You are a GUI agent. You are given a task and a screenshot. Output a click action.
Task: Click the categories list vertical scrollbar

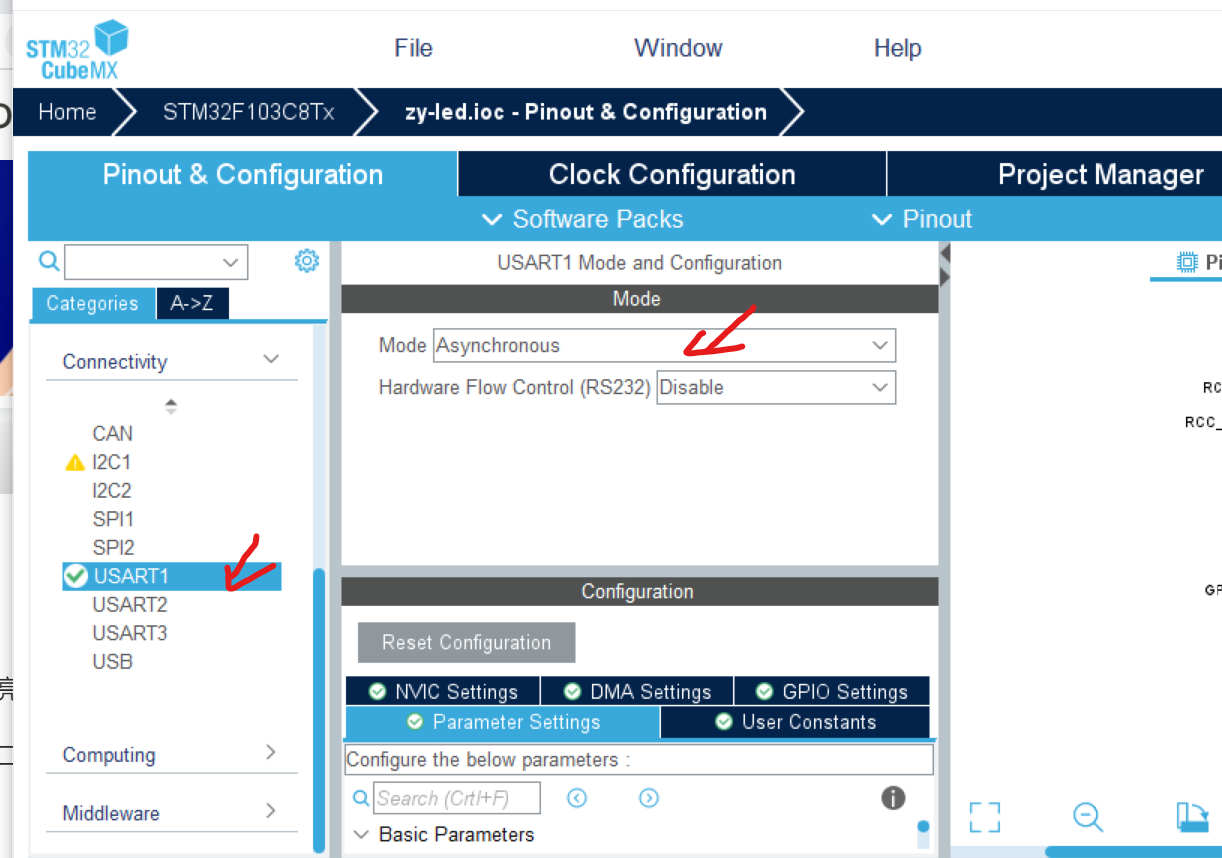pyautogui.click(x=319, y=711)
